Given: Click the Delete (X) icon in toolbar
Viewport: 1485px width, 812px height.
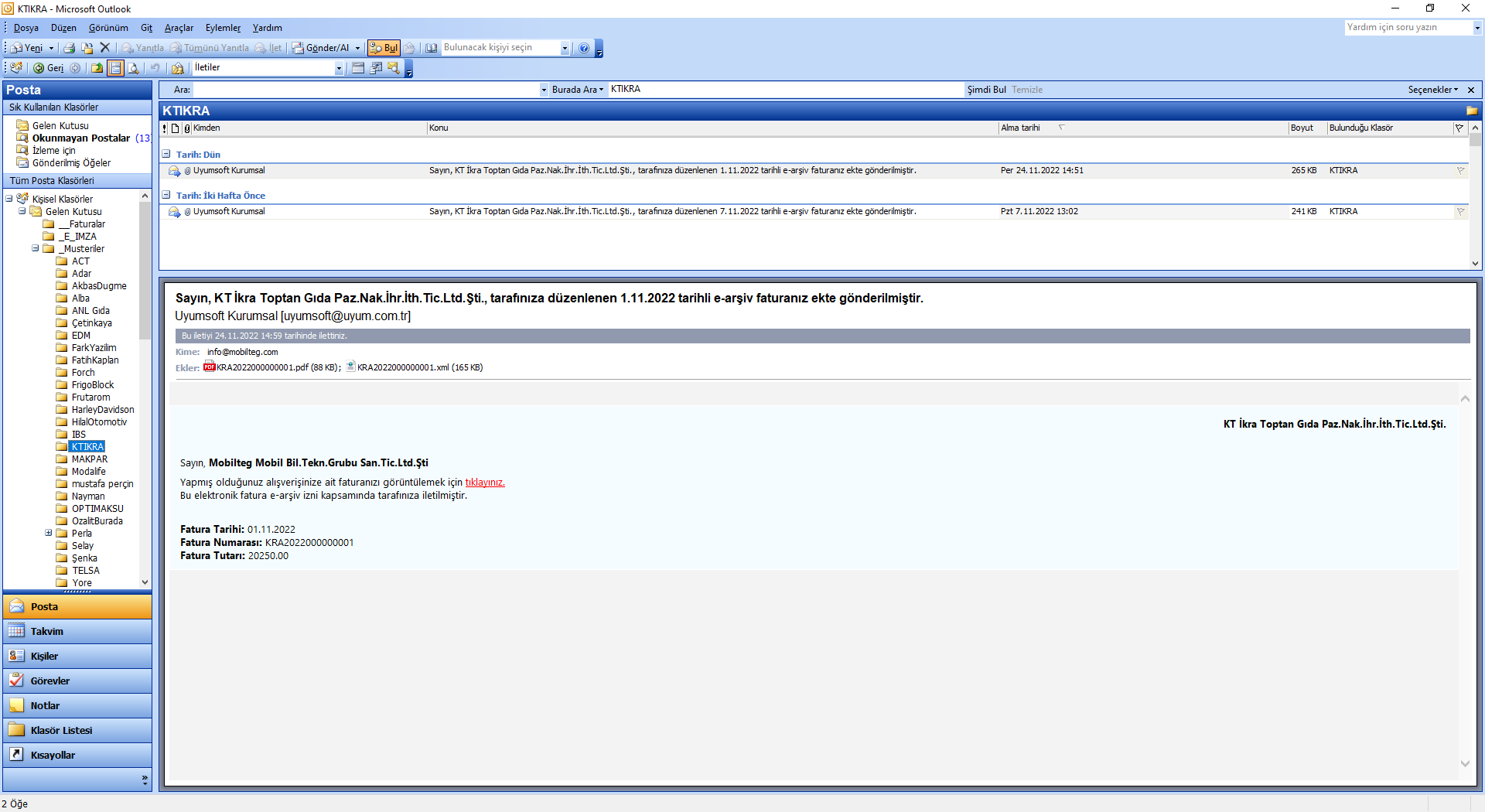Looking at the screenshot, I should [105, 48].
